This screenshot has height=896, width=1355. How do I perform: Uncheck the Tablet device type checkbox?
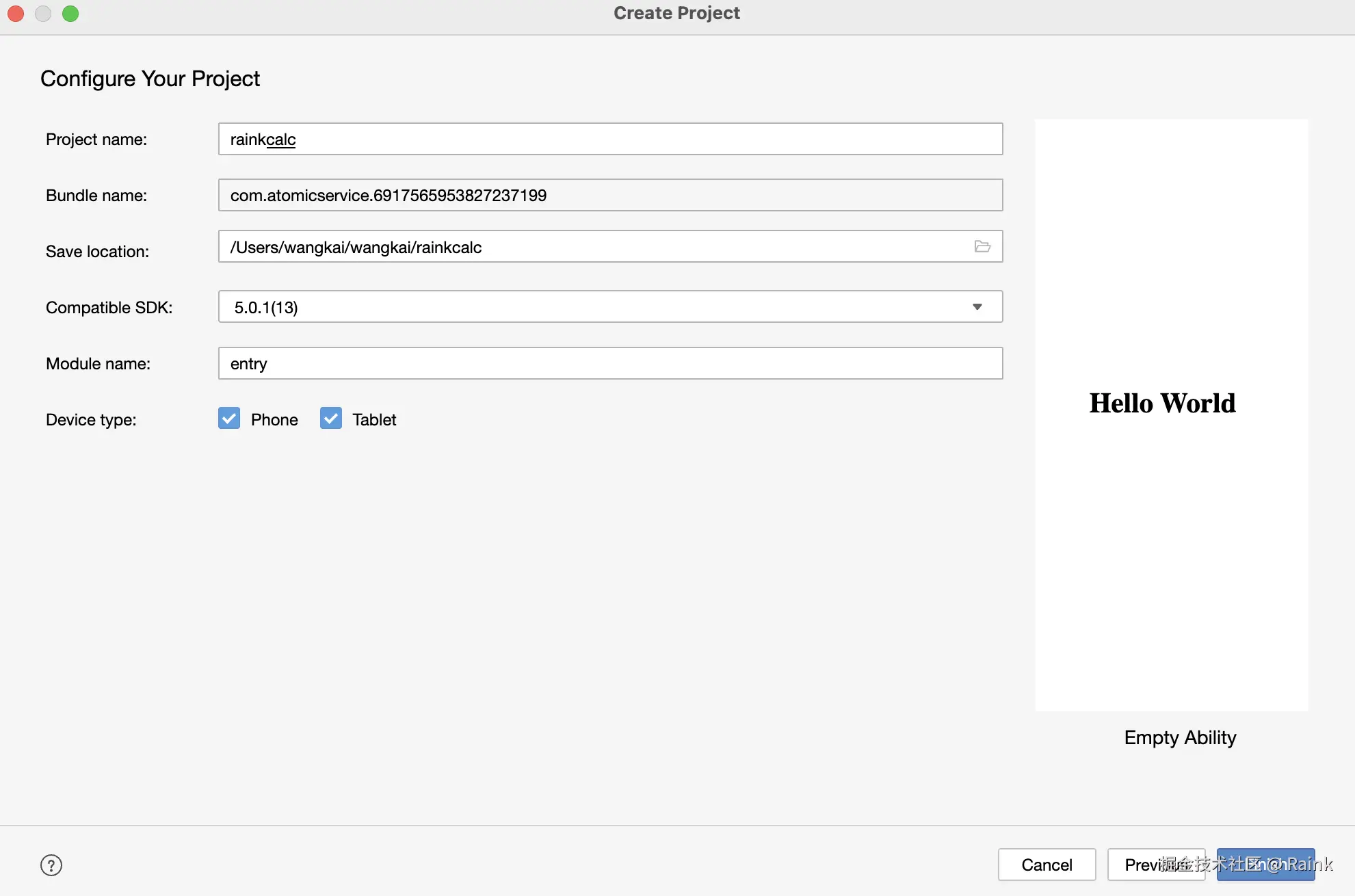(331, 419)
